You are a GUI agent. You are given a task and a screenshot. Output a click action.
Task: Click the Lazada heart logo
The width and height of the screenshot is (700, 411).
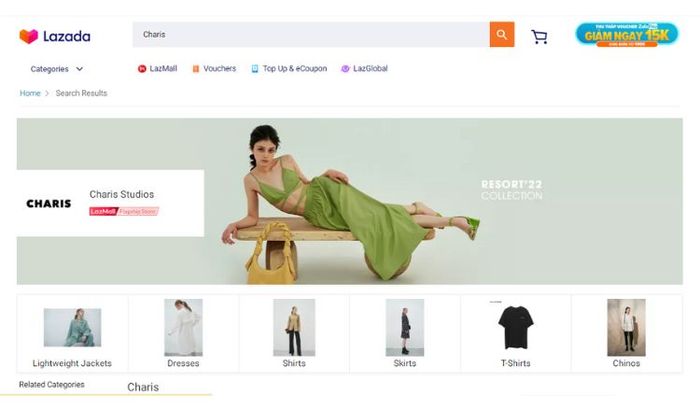29,36
